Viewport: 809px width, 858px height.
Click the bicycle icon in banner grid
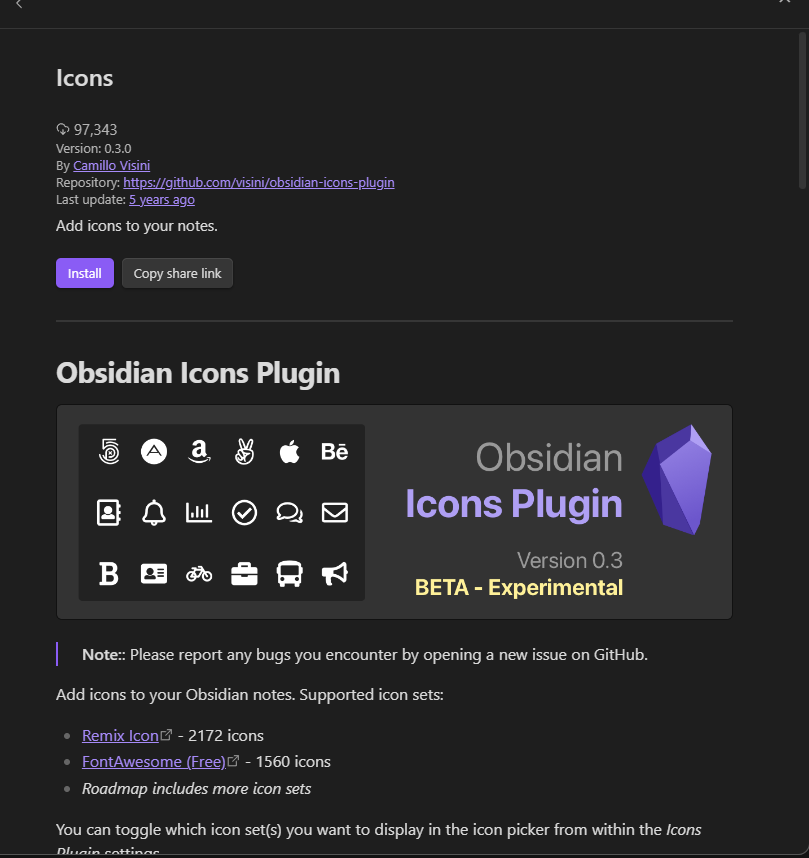(199, 574)
